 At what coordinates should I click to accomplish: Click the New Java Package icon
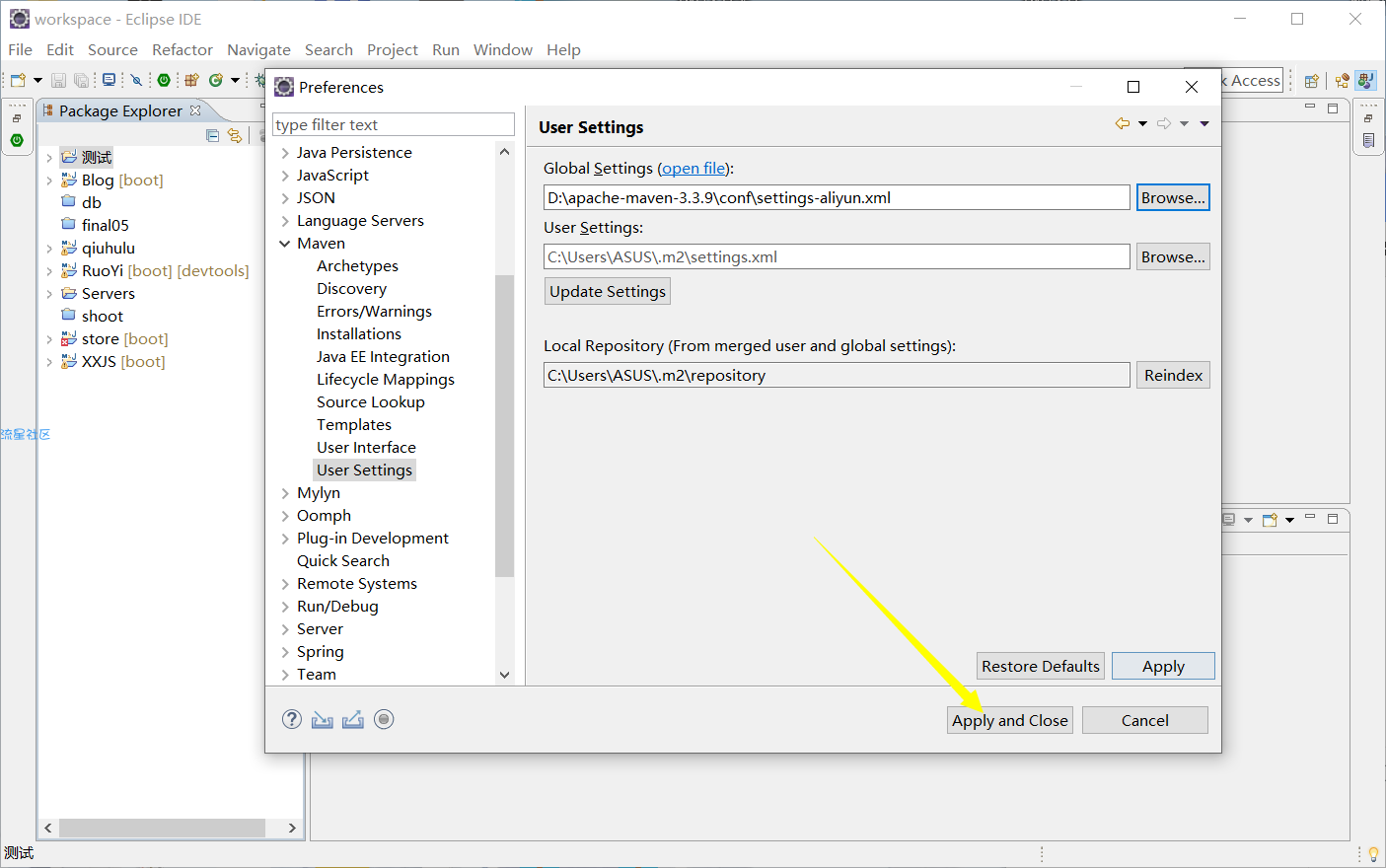(191, 80)
